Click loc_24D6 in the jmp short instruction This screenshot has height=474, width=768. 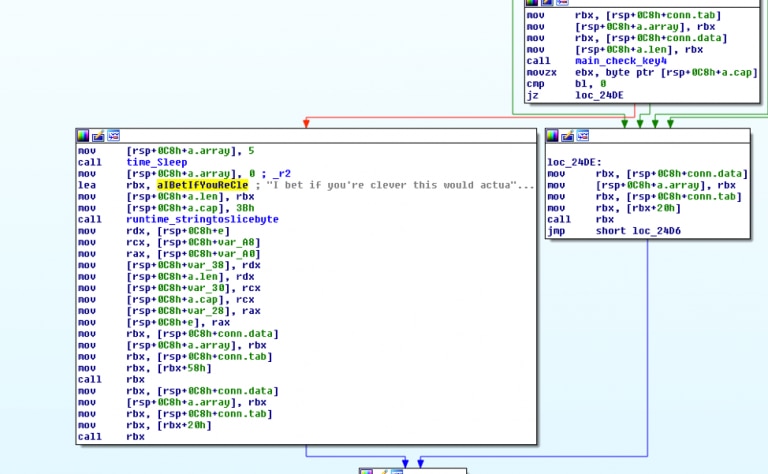(656, 231)
